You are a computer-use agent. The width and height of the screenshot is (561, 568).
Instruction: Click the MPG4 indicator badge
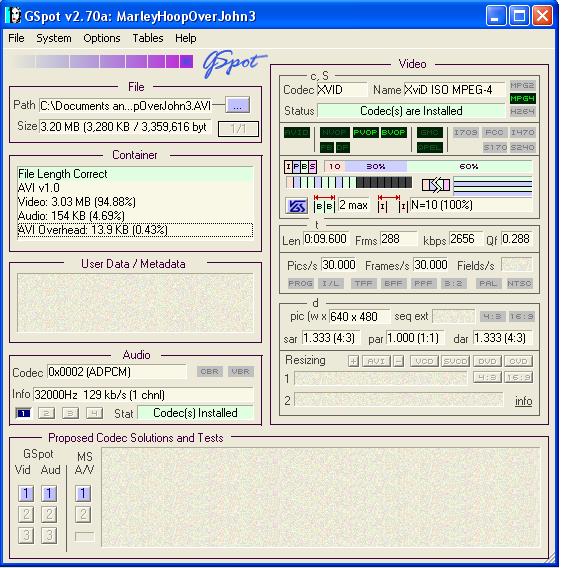[522, 98]
